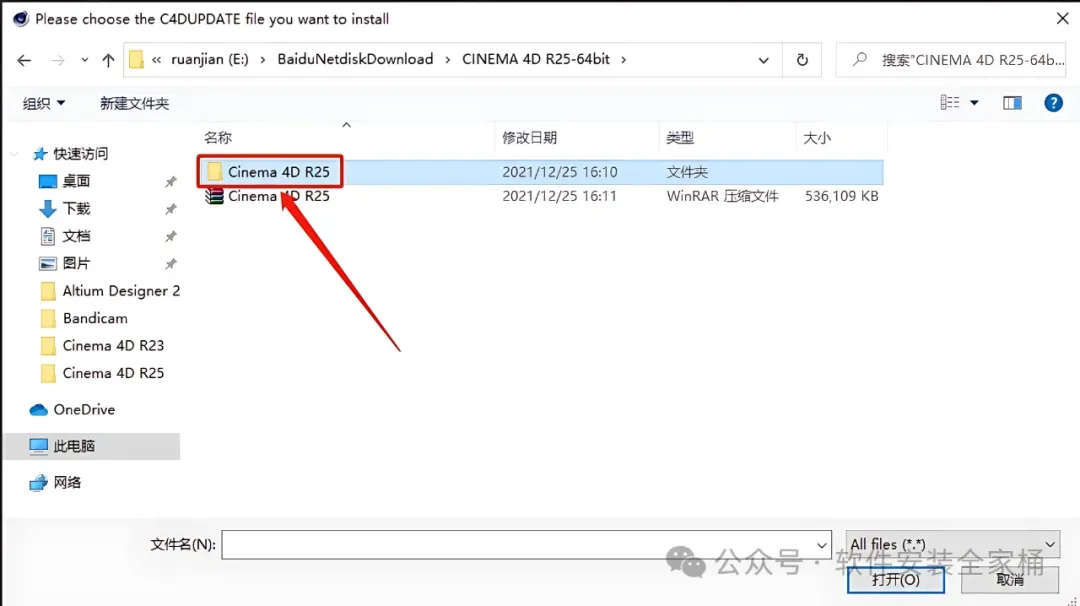Click ruanjian (E:) in address path
The width and height of the screenshot is (1080, 606).
(x=209, y=59)
